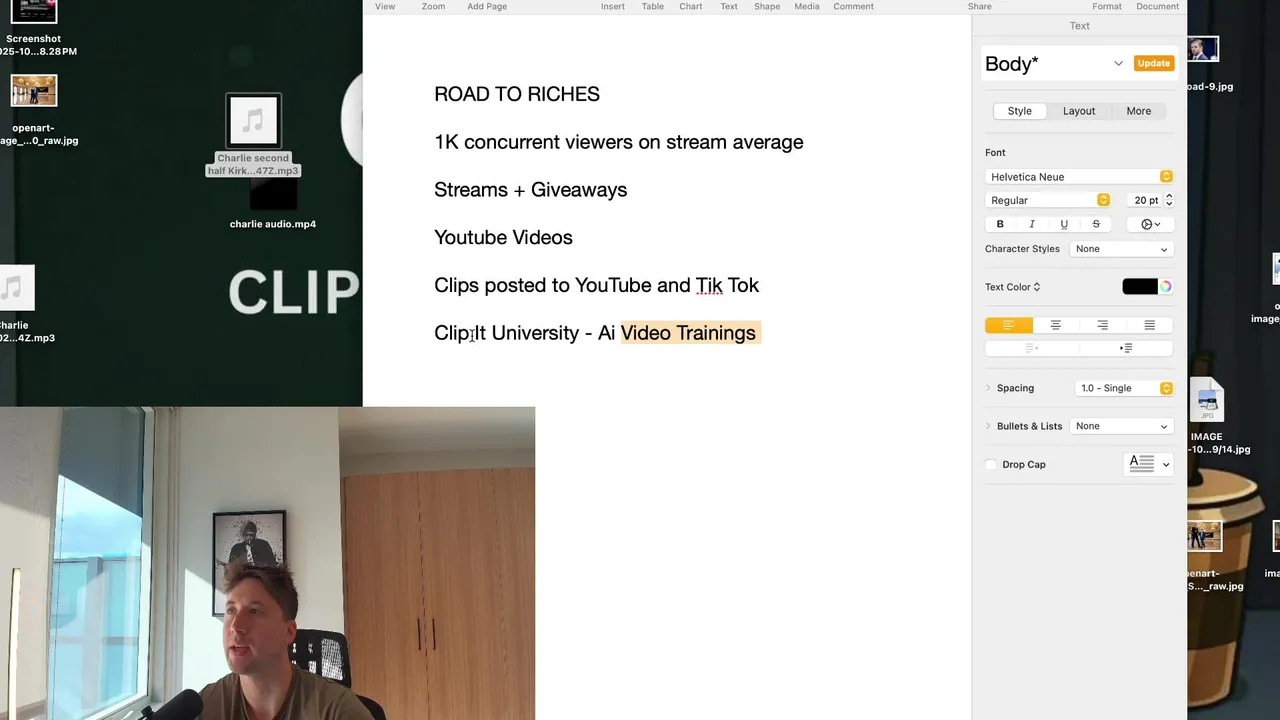Toggle strikethrough formatting button

click(1096, 224)
